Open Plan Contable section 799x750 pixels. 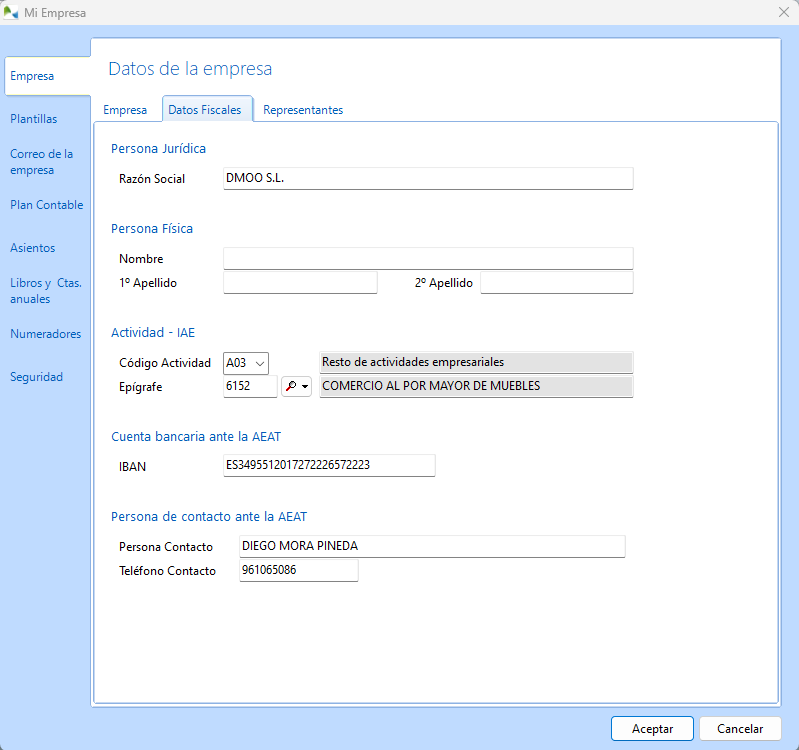click(x=47, y=205)
